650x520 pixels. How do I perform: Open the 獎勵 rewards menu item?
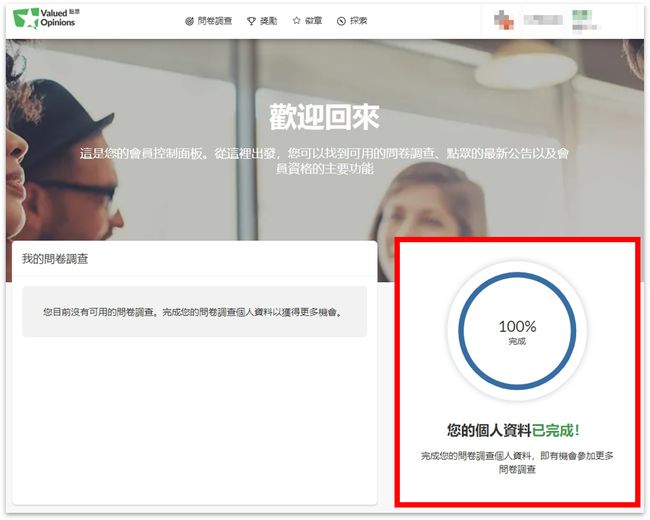(x=262, y=21)
